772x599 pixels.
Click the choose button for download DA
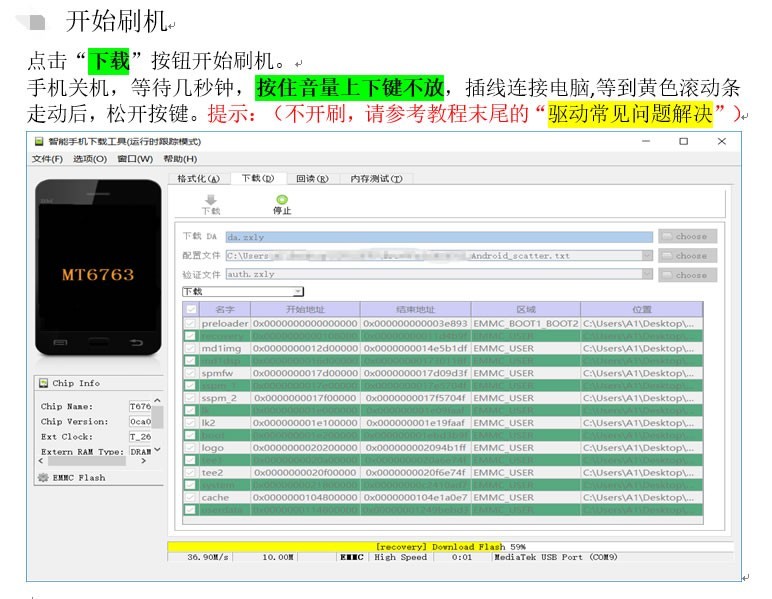pyautogui.click(x=687, y=236)
